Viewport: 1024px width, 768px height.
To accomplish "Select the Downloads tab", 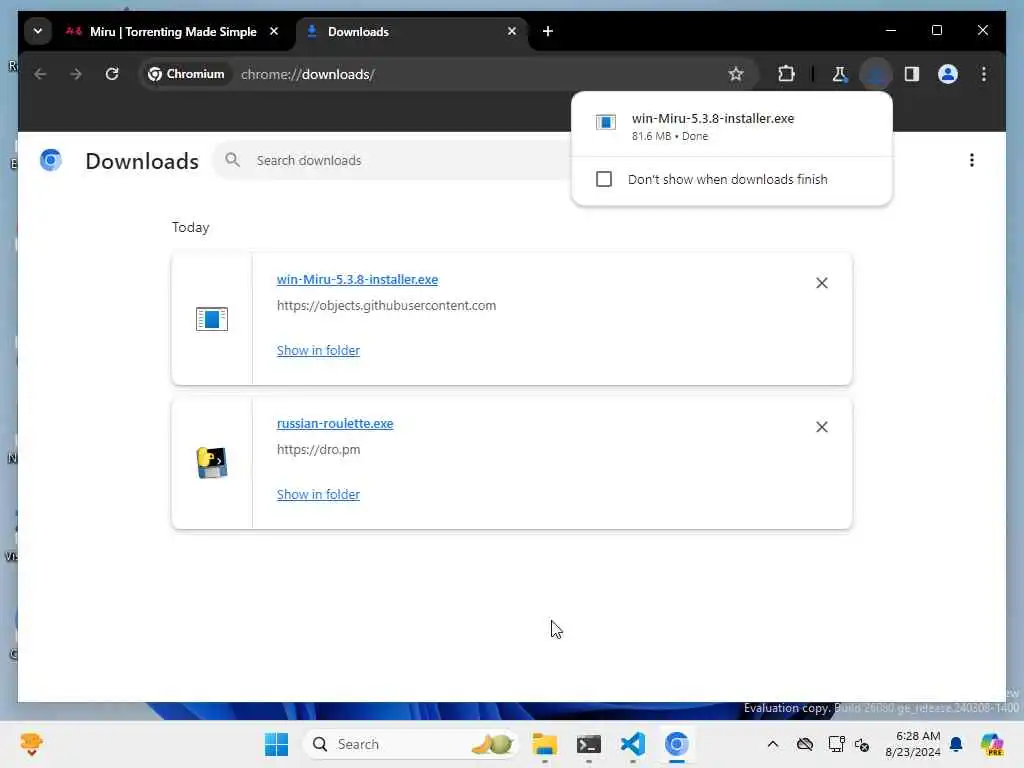I will coord(413,31).
